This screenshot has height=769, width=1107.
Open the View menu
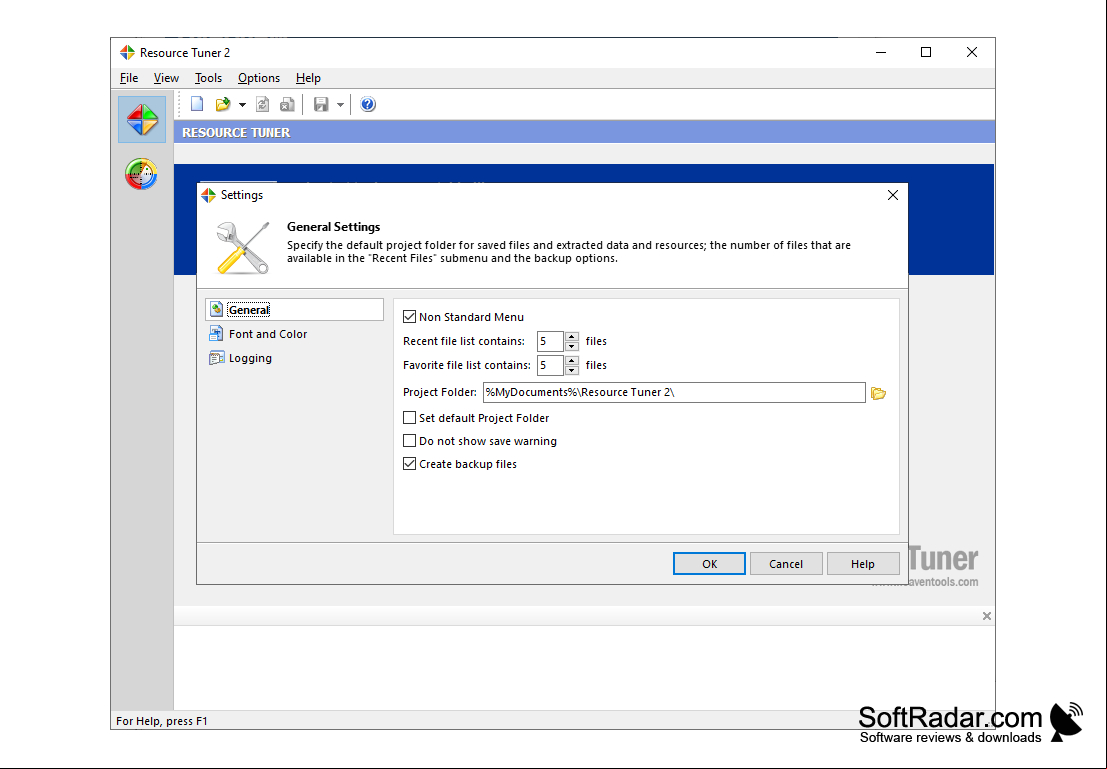166,78
